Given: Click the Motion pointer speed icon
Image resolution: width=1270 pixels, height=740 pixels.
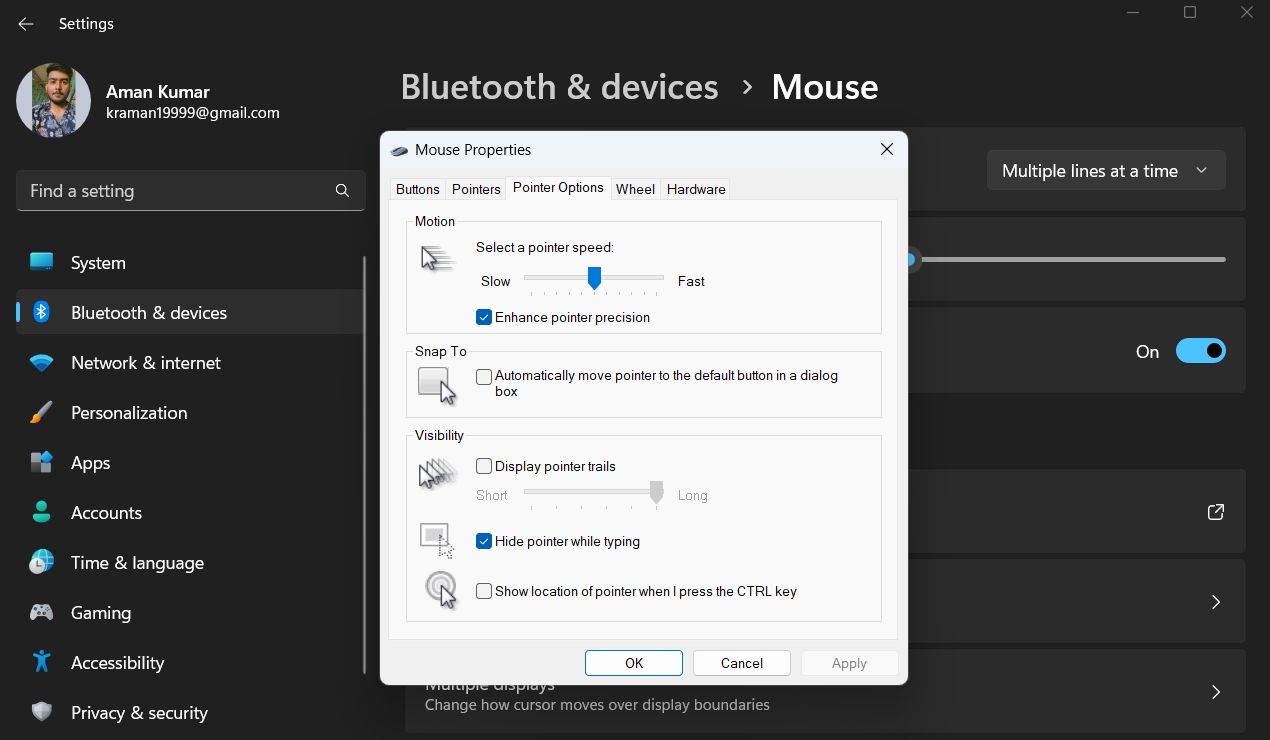Looking at the screenshot, I should (437, 260).
